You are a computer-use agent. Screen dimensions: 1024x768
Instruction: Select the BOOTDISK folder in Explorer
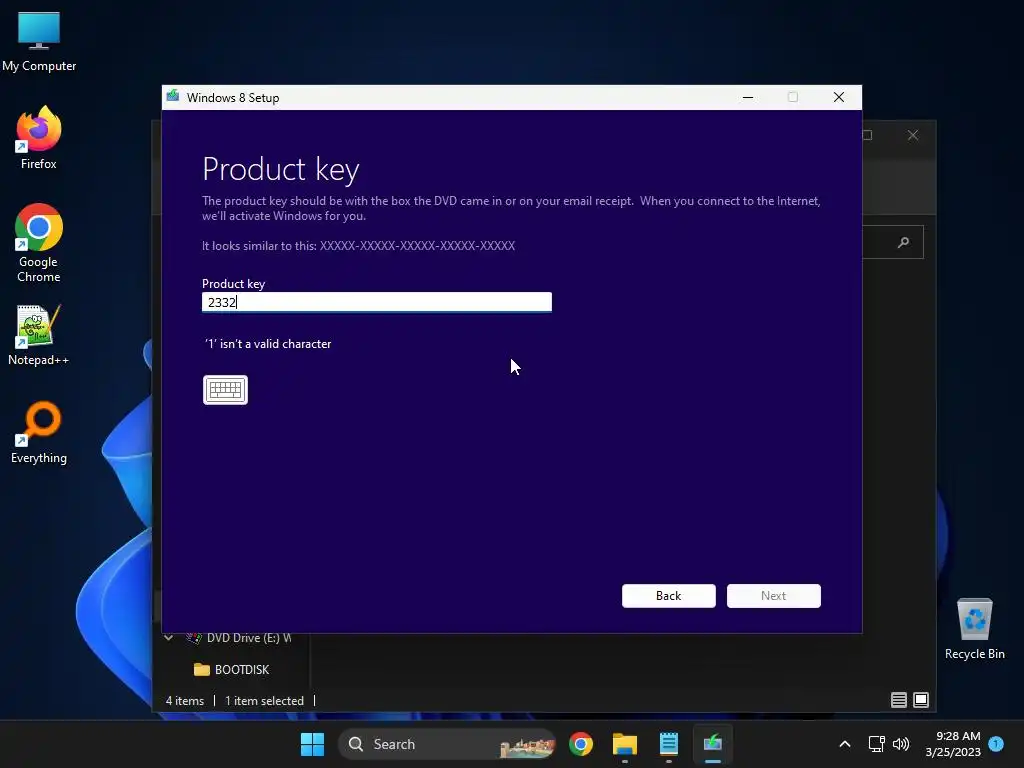coord(232,669)
